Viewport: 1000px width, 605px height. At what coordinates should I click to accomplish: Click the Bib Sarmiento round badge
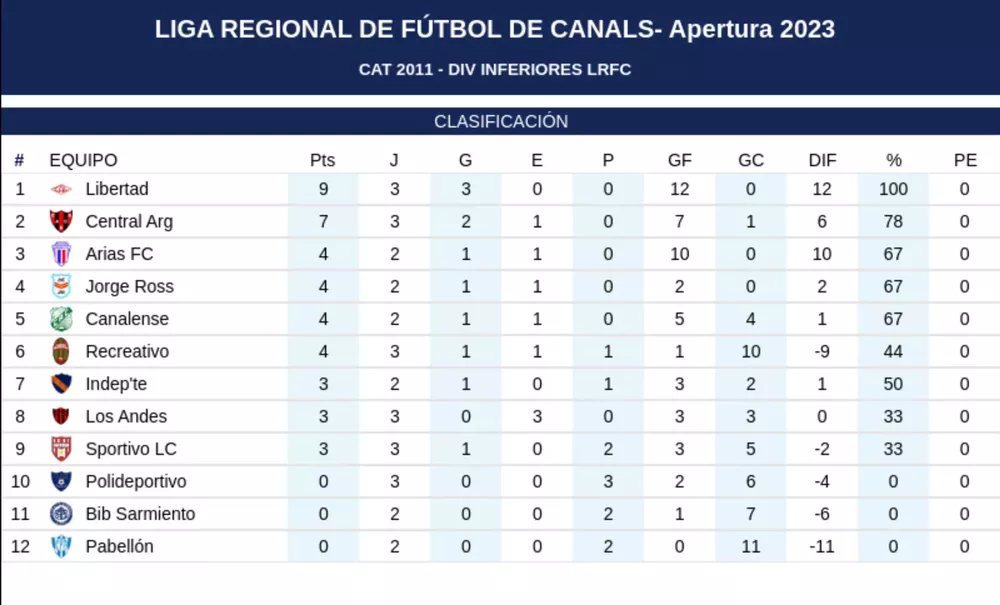[62, 514]
